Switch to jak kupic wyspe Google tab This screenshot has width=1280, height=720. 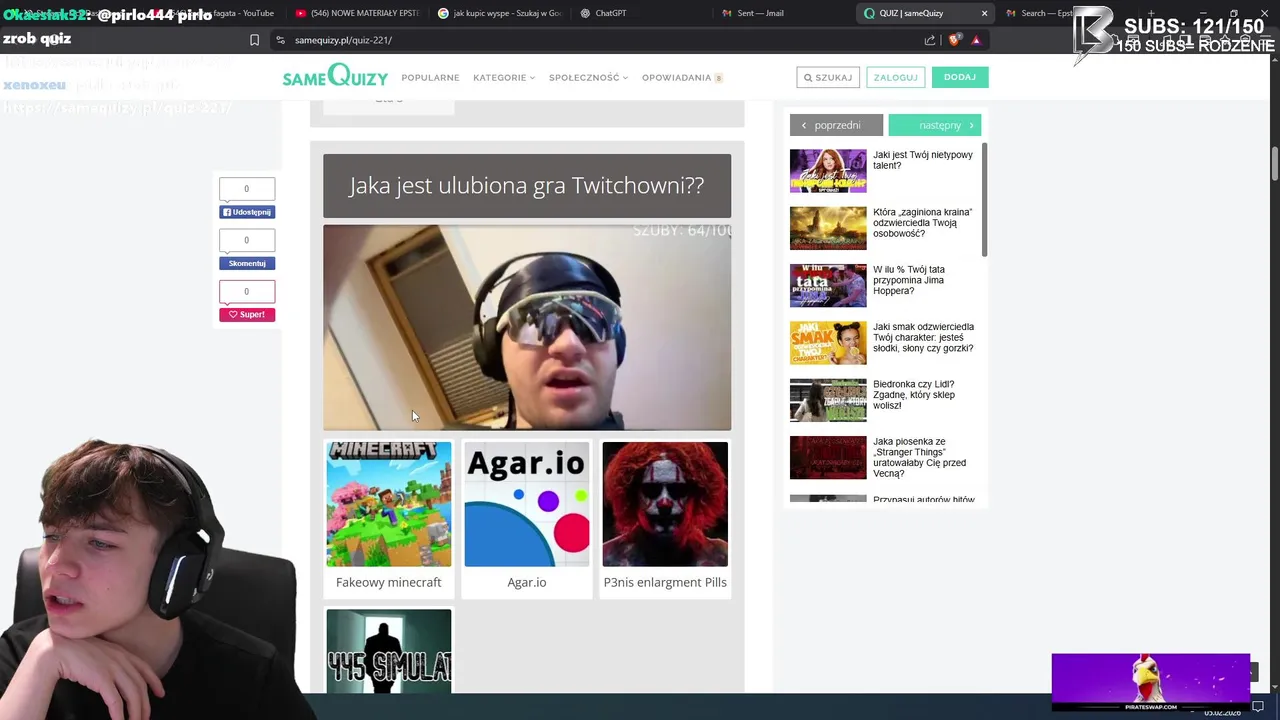500,13
